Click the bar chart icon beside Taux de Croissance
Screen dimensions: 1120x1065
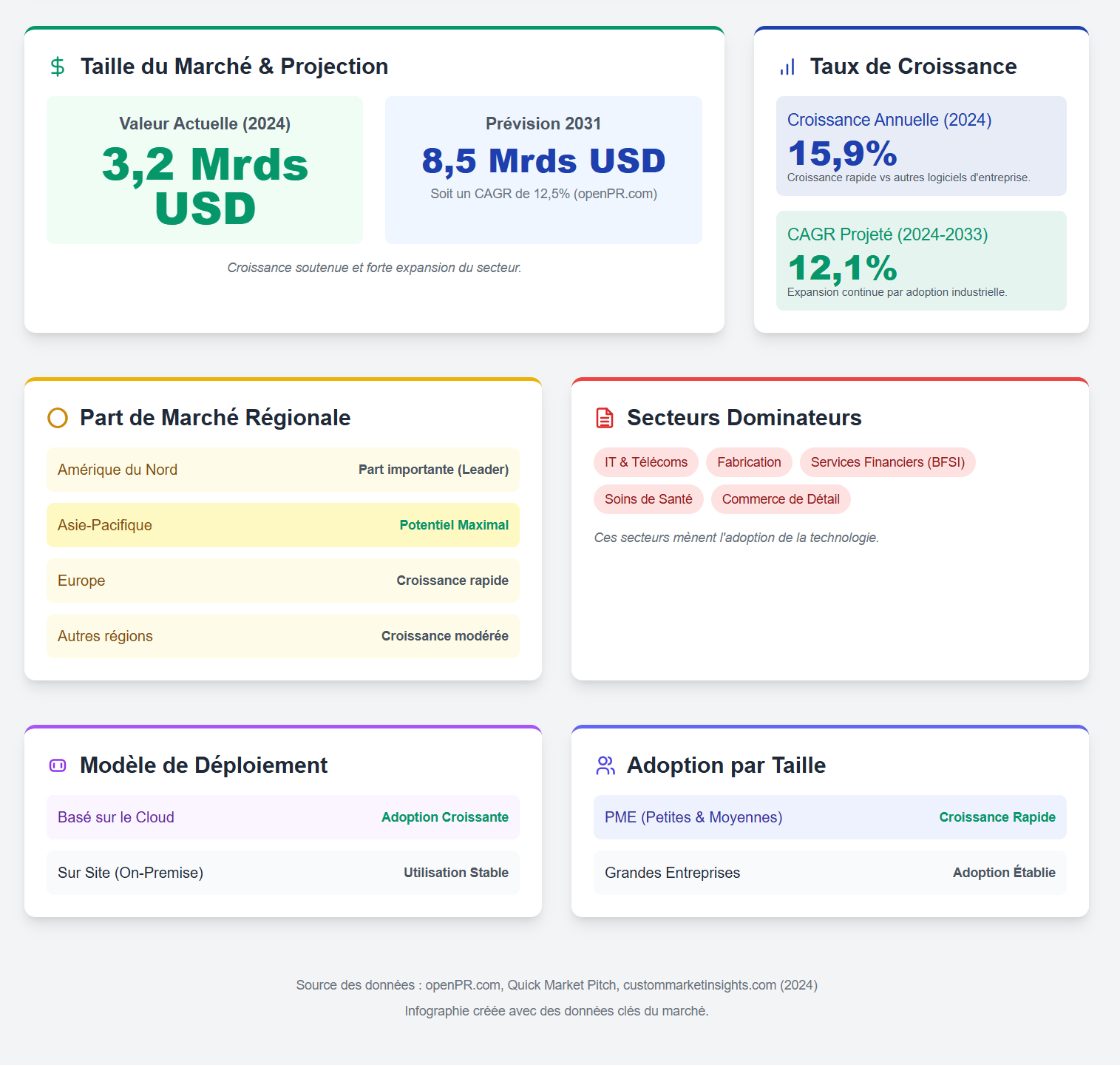tap(787, 67)
